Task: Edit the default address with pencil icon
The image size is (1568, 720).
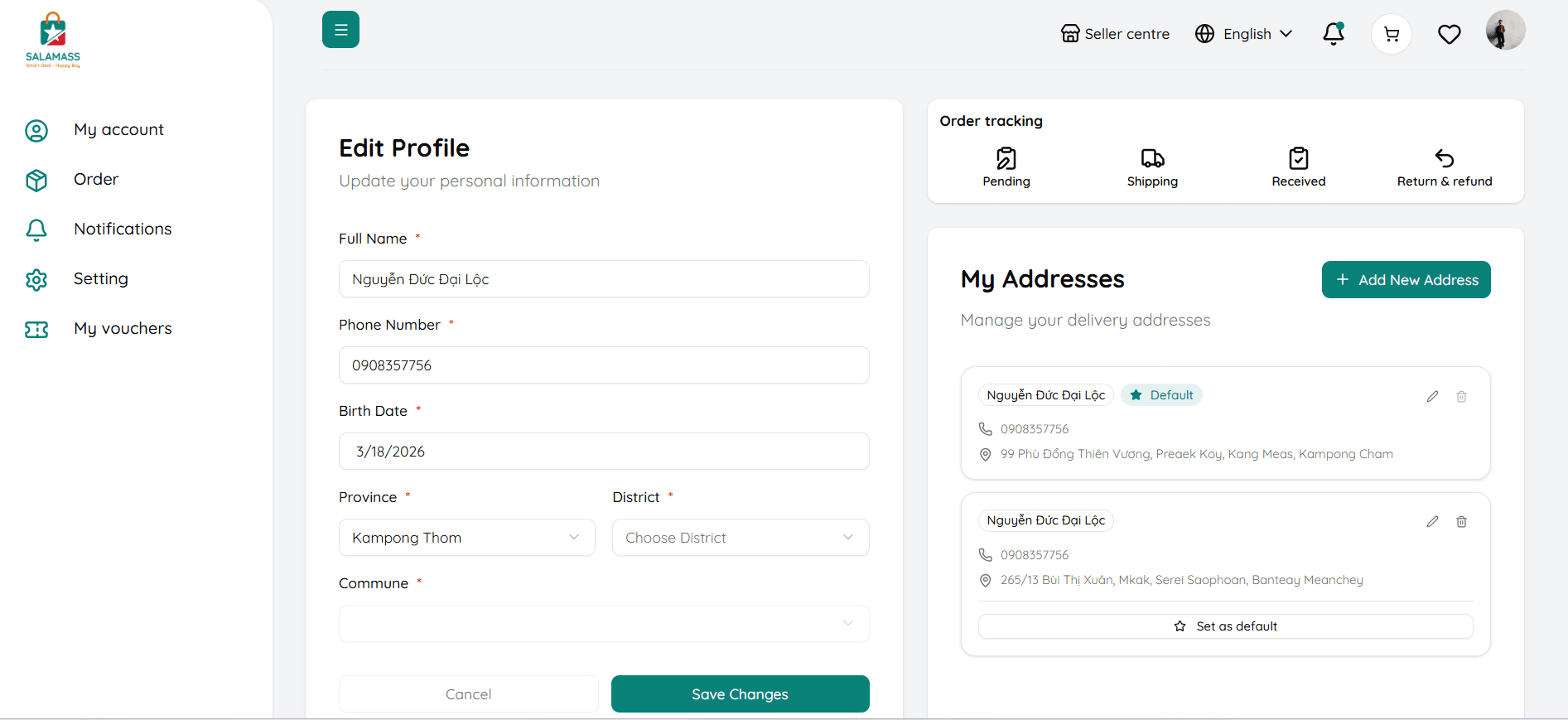Action: coord(1432,397)
